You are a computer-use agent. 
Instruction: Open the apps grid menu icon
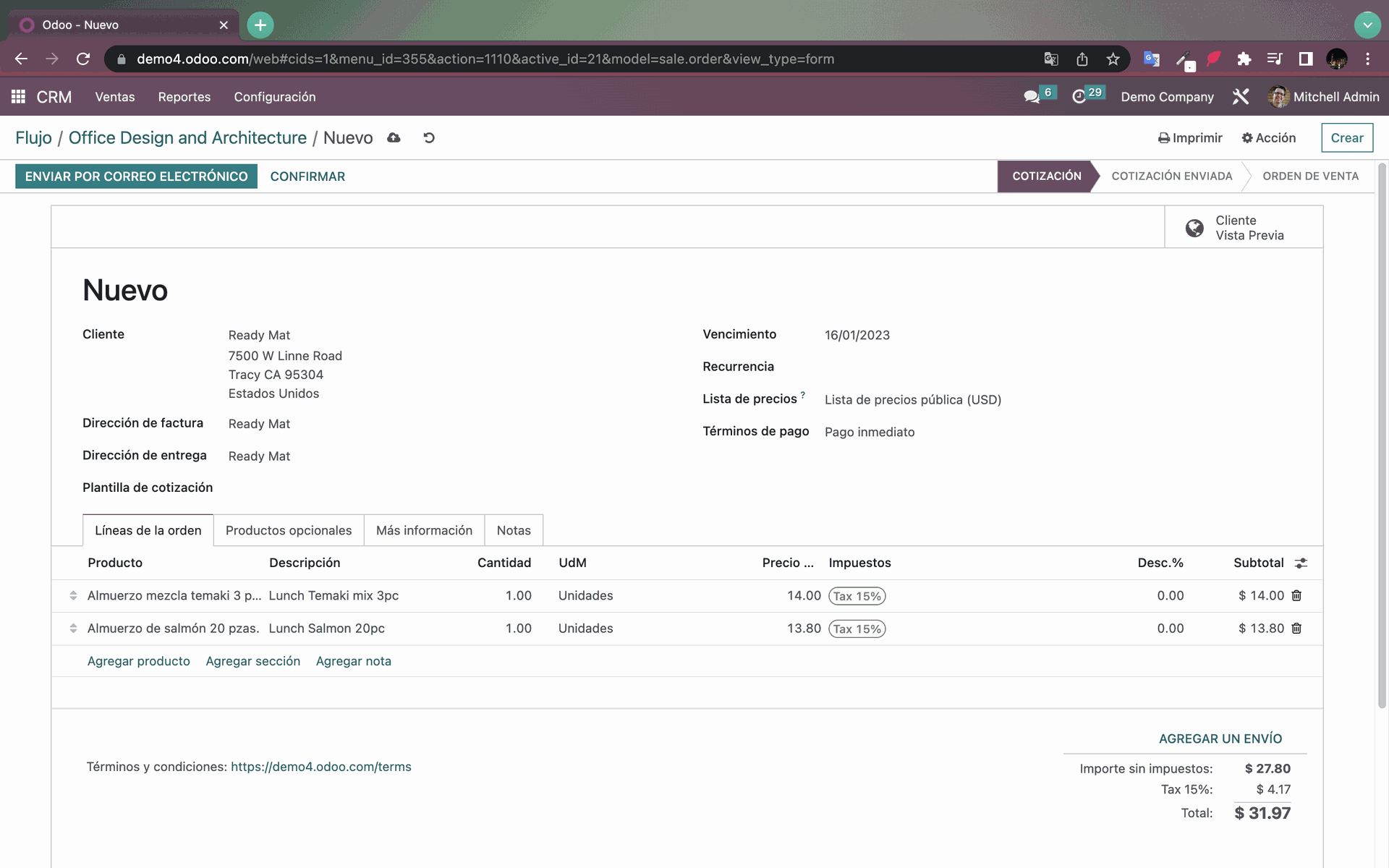coord(19,96)
